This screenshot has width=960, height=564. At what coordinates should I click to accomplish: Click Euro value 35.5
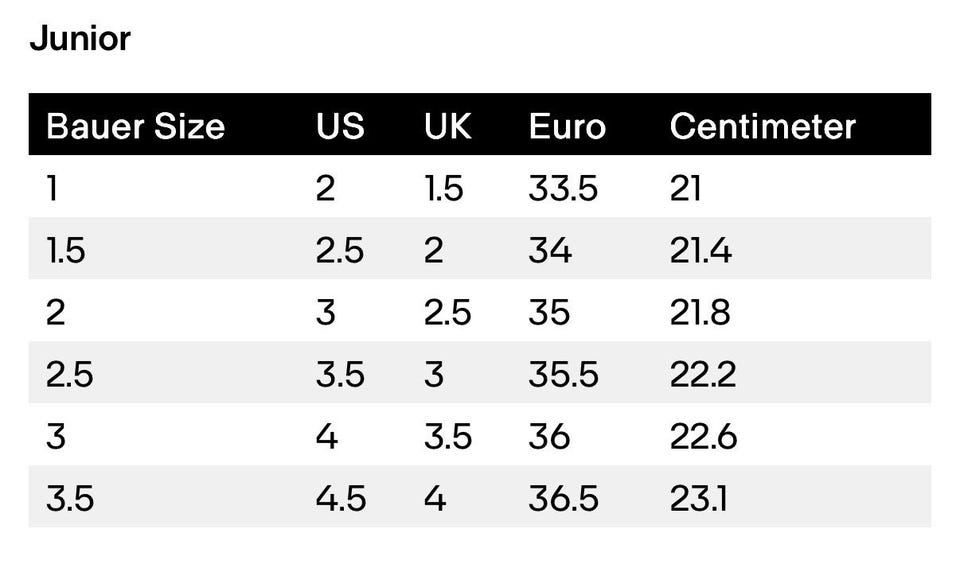(x=563, y=374)
